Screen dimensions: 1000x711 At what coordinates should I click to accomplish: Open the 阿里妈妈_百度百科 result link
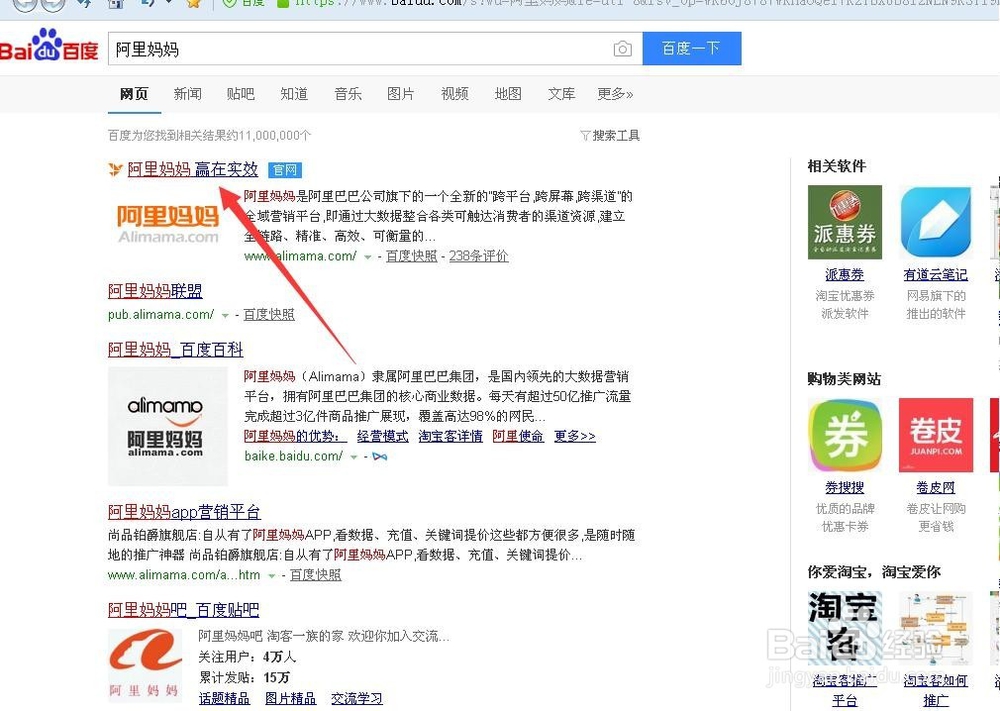(175, 349)
